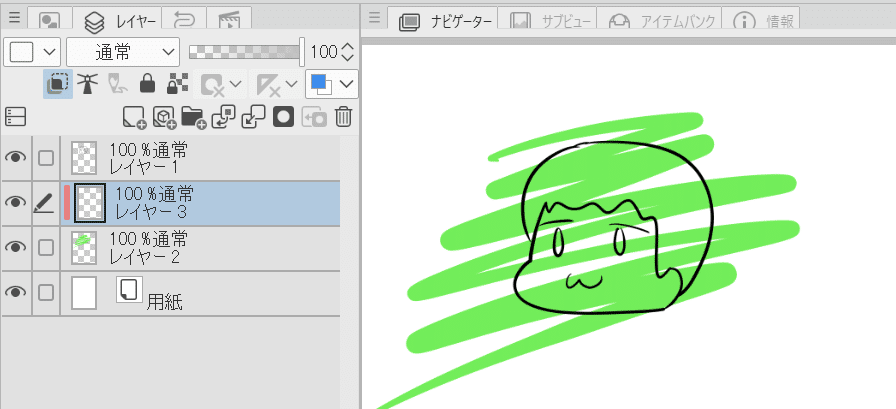Open the navigator panel hamburger menu

[374, 18]
